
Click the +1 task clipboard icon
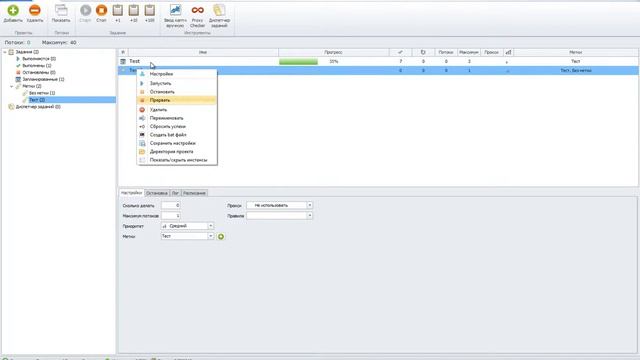118,10
